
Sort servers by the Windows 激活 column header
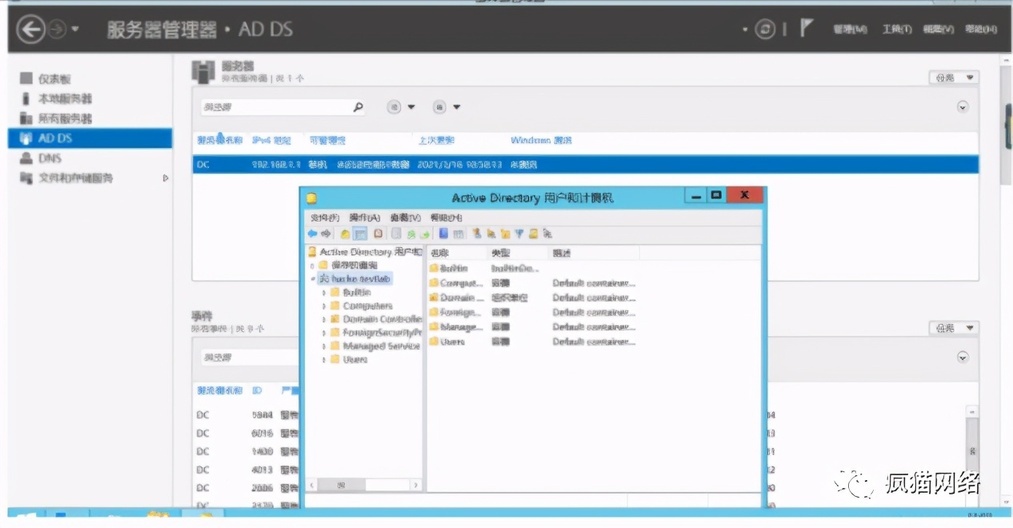(541, 140)
